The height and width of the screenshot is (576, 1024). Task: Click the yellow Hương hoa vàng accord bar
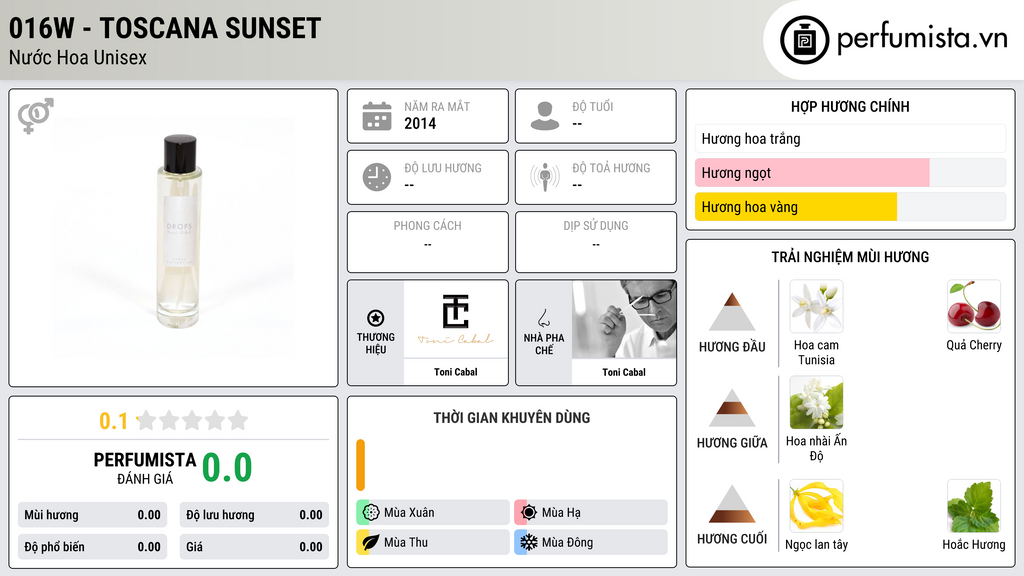click(x=795, y=207)
